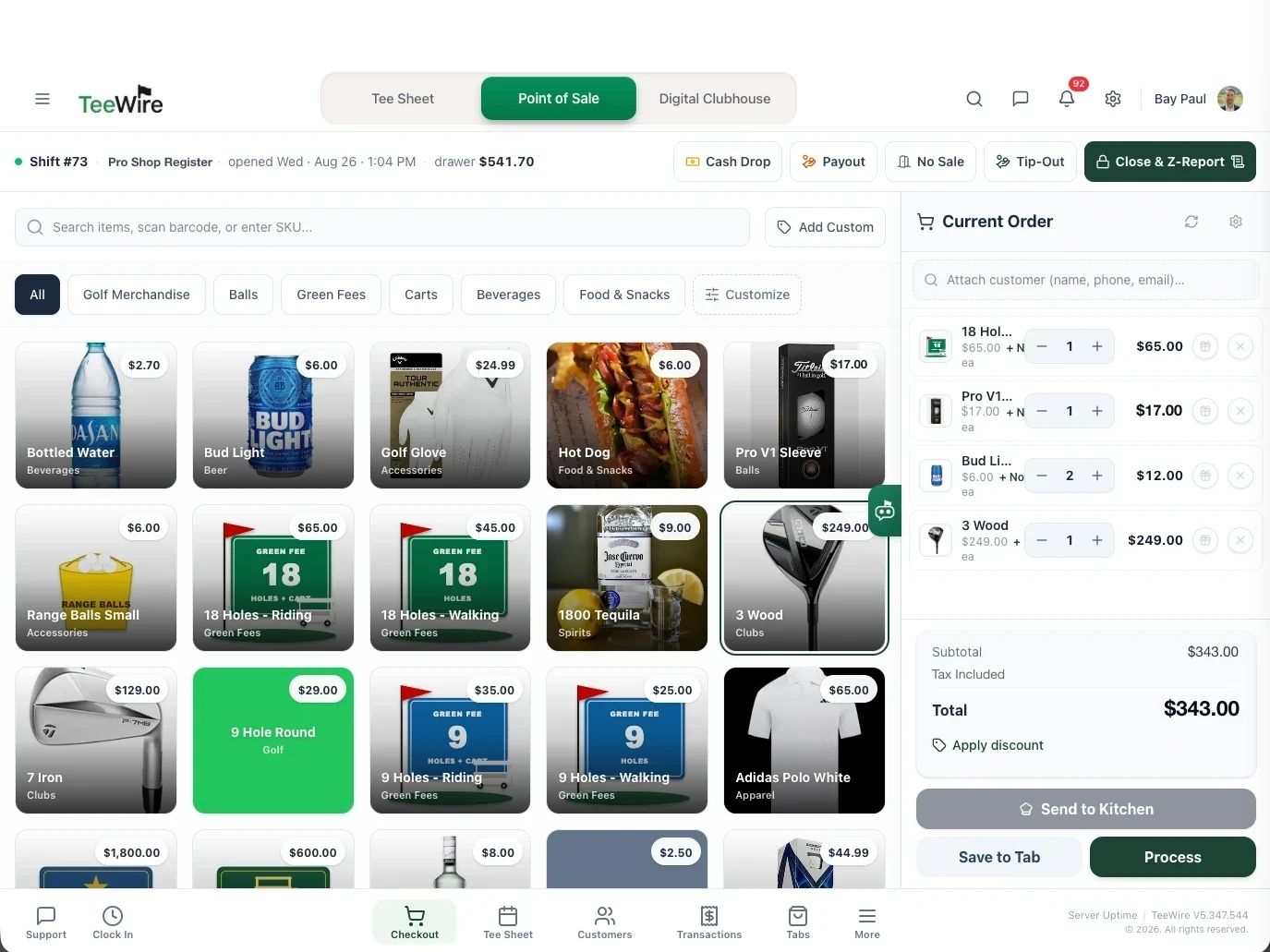Click gift icon on Pro V1 row
1270x952 pixels.
(1204, 411)
